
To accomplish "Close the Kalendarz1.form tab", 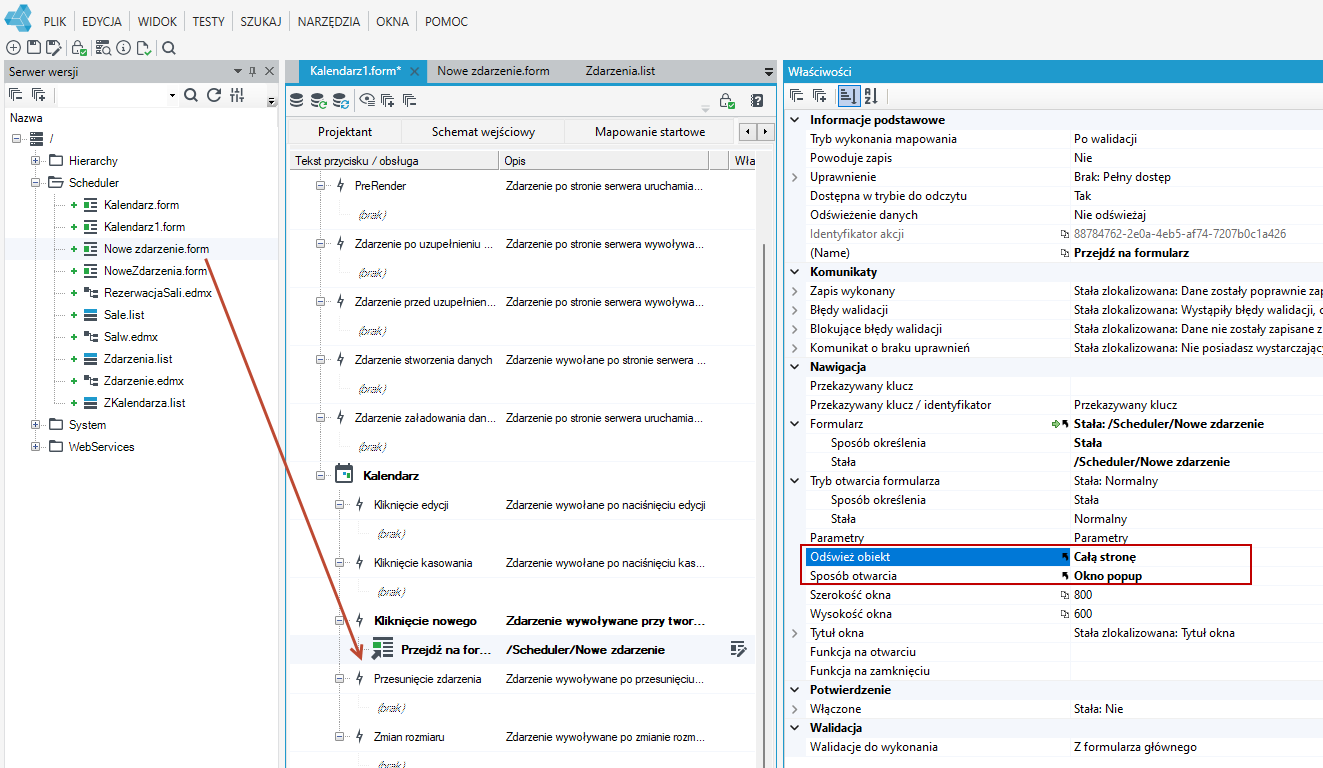I will coord(415,72).
